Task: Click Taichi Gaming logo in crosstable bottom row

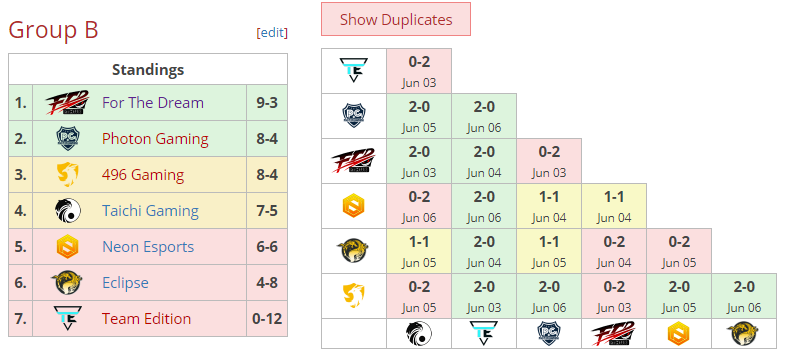Action: pos(419,333)
